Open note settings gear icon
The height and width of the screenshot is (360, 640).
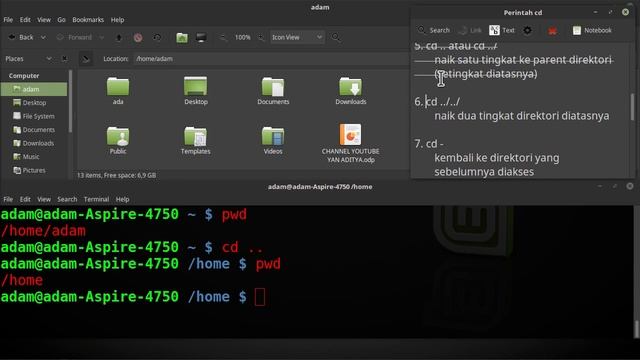pyautogui.click(x=527, y=30)
